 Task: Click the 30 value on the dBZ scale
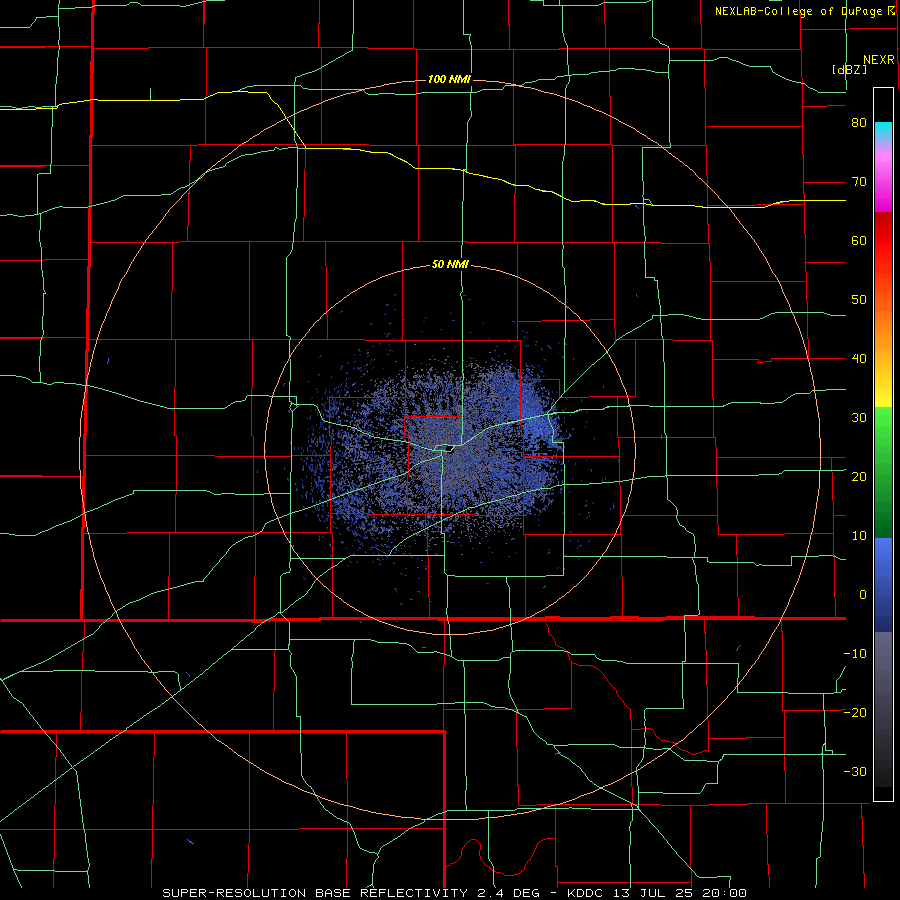click(x=859, y=417)
